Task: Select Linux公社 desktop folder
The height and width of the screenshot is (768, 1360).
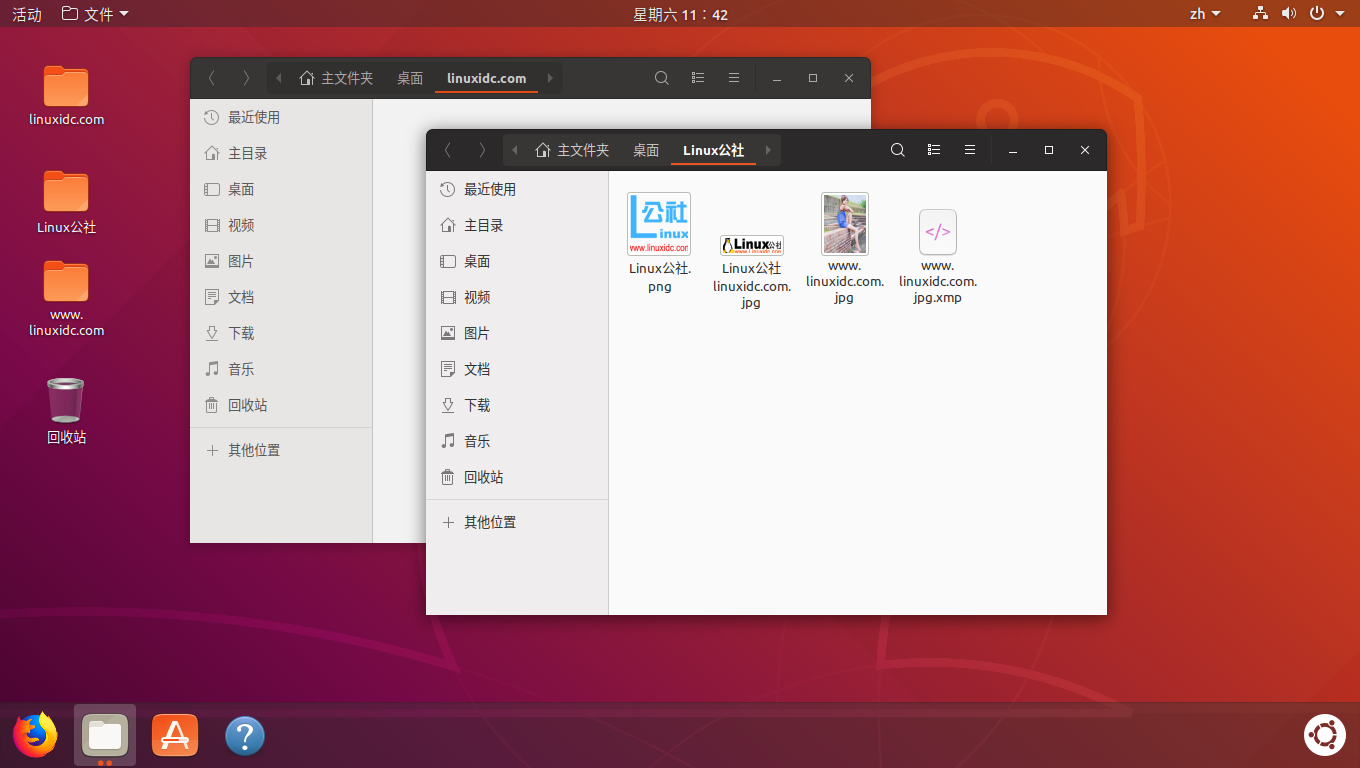Action: (x=66, y=203)
